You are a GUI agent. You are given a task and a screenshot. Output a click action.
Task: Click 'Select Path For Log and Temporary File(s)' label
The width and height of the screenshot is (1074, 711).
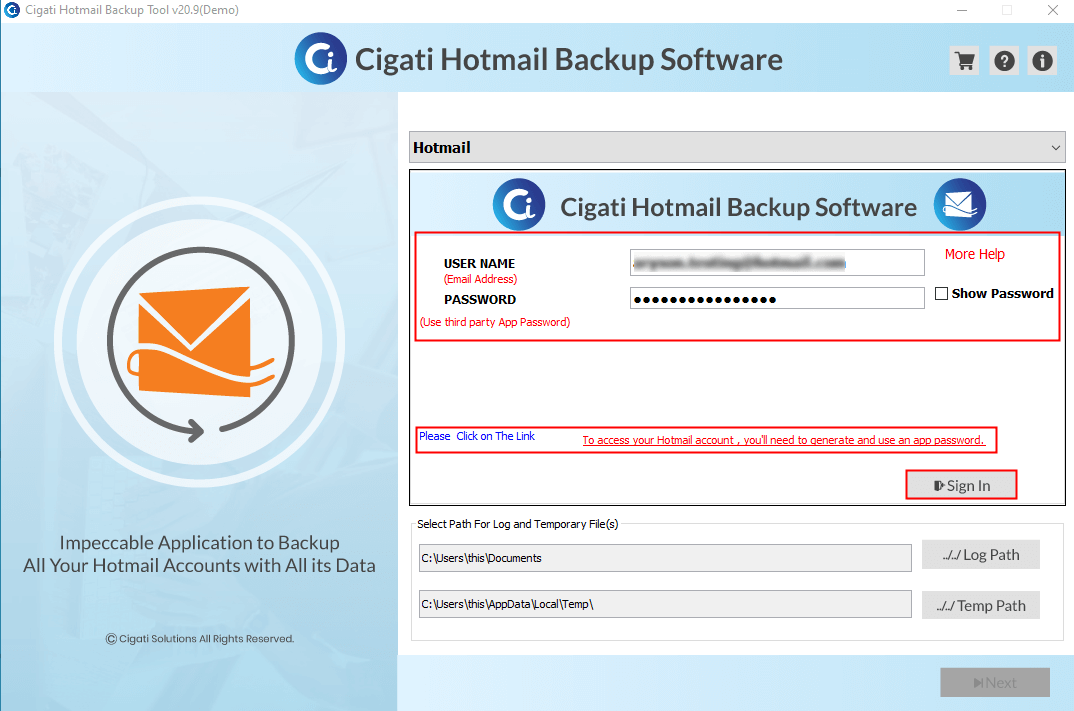(x=518, y=524)
